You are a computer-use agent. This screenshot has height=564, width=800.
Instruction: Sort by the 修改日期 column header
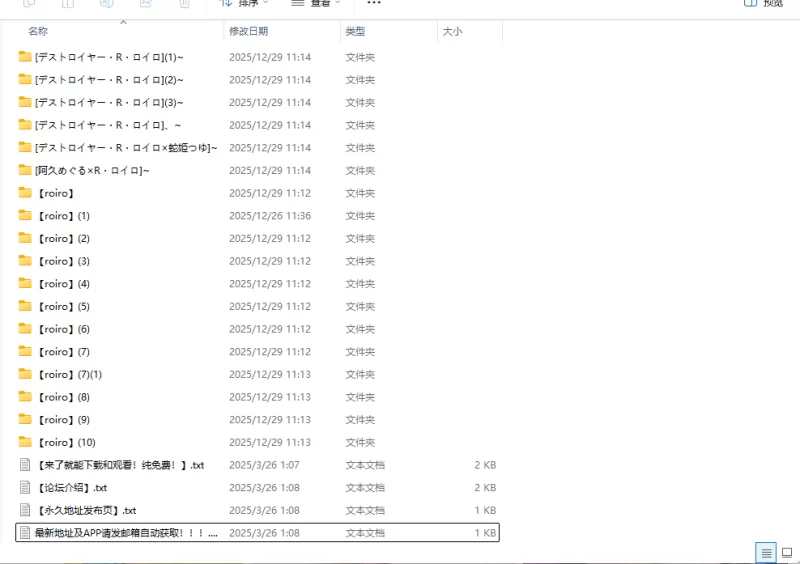248,31
